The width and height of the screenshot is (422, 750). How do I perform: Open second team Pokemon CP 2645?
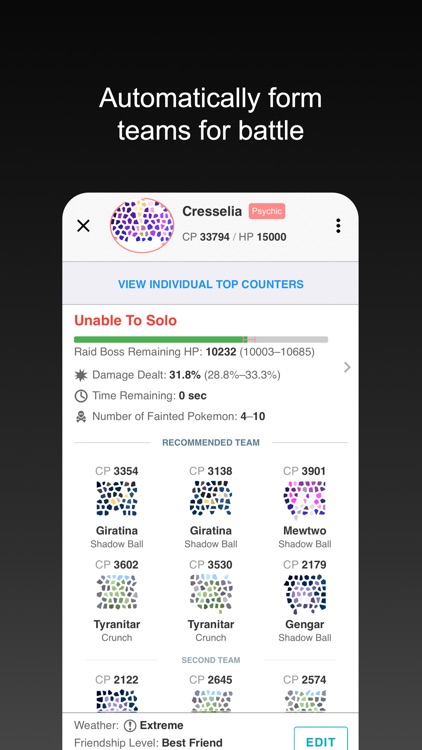[x=211, y=693]
